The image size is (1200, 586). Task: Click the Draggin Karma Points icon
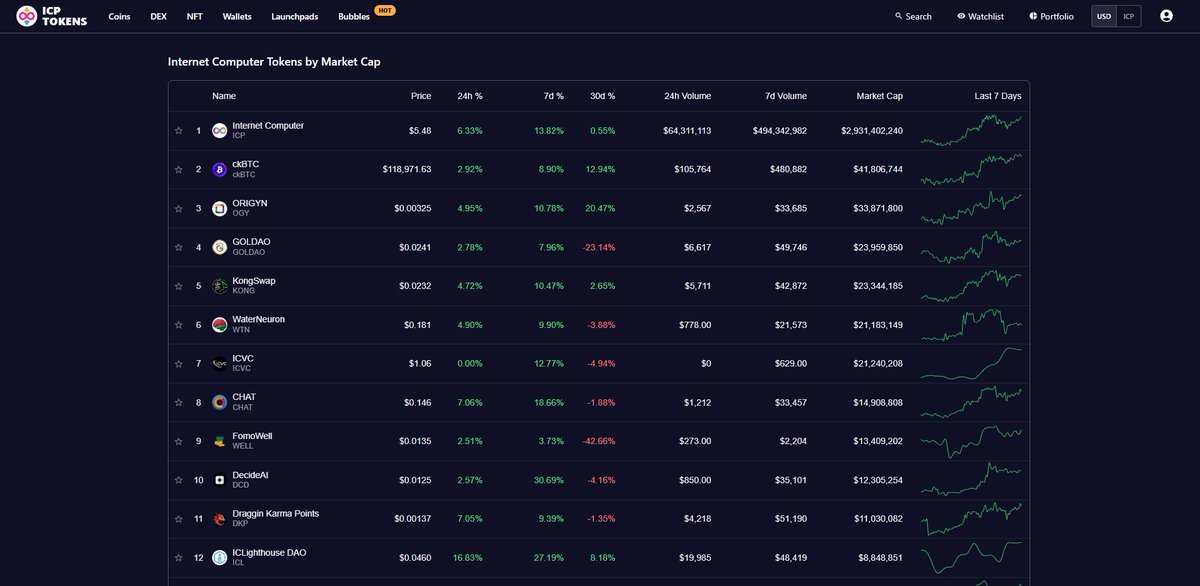click(220, 518)
